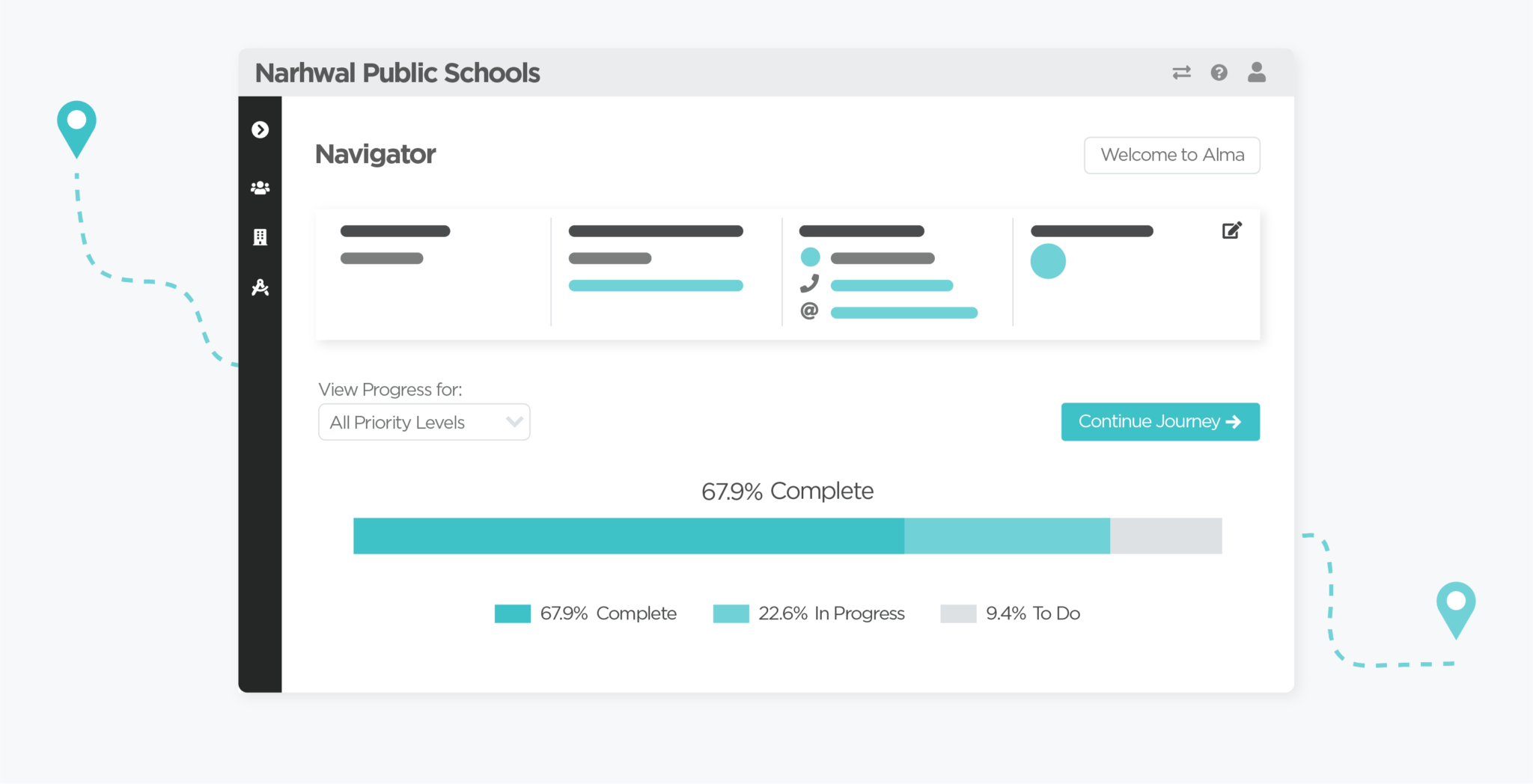Click the edit pencil icon on card

(1231, 230)
